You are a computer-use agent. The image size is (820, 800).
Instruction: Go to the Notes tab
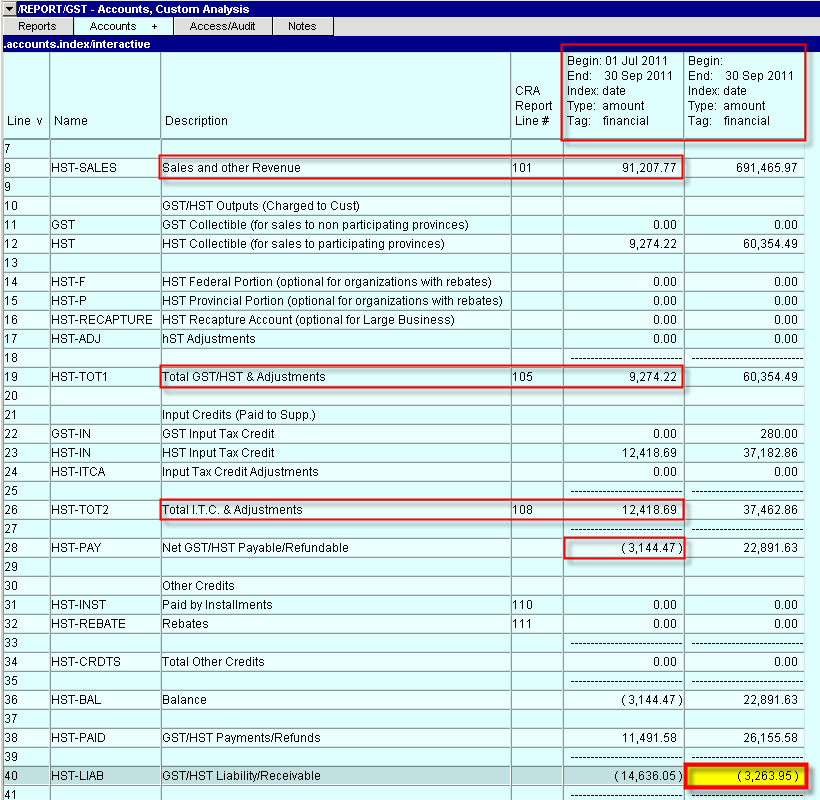click(x=302, y=26)
